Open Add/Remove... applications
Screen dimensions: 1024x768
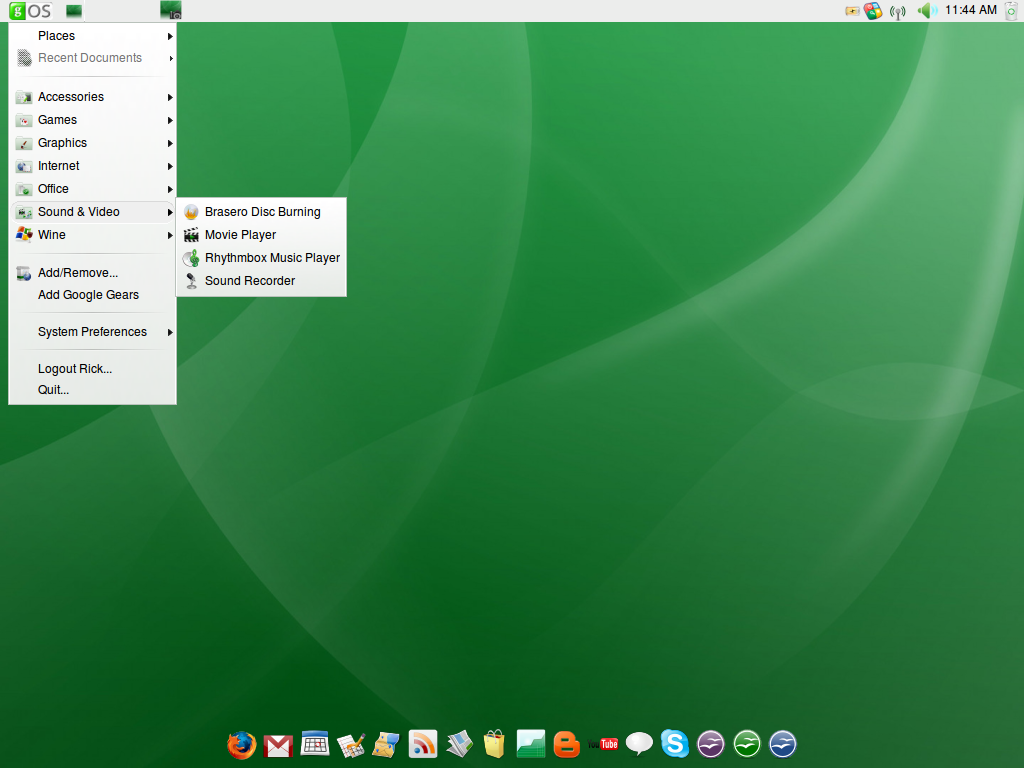click(x=93, y=273)
